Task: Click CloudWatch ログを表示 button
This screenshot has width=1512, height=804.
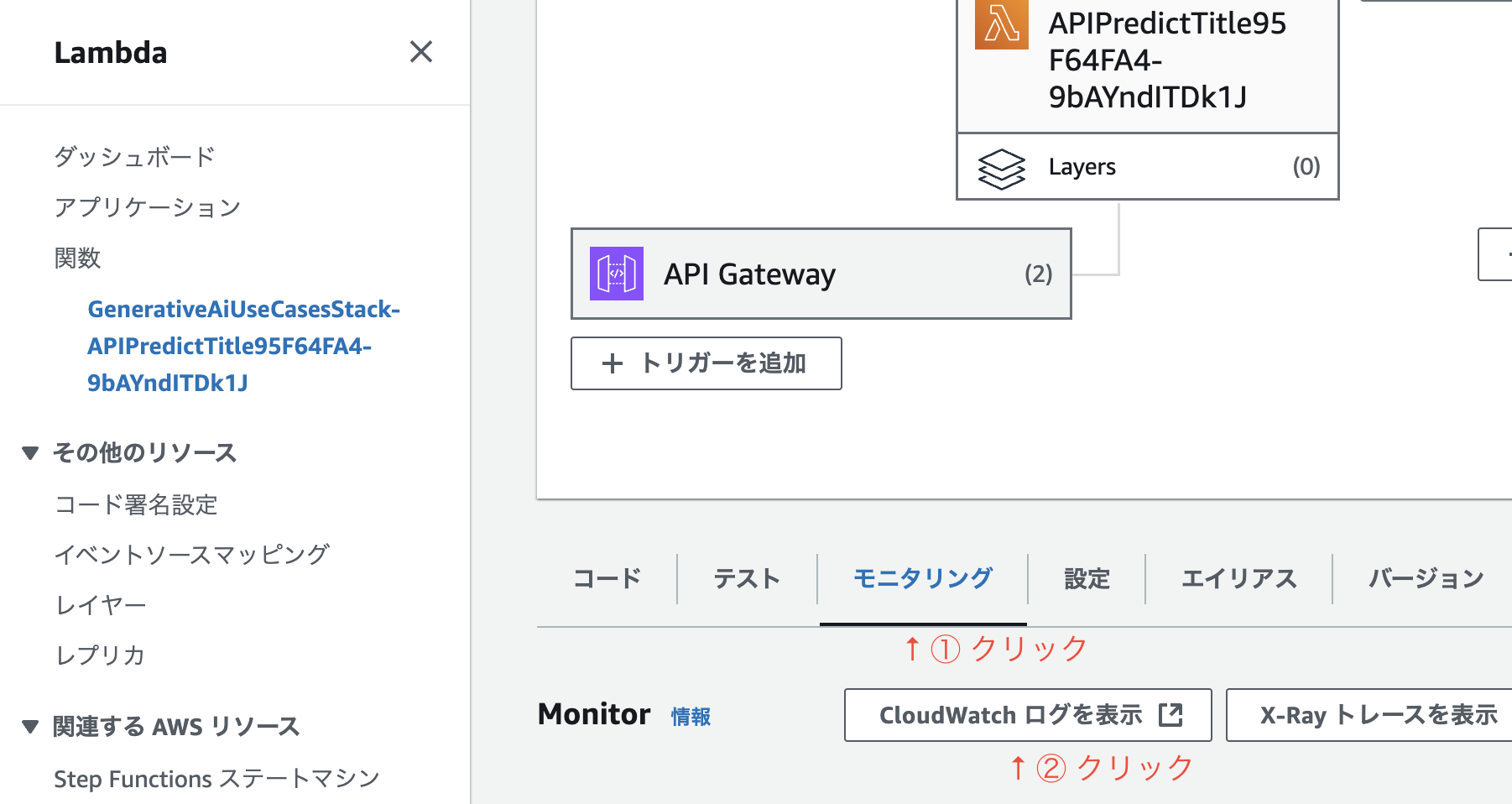Action: [1028, 714]
